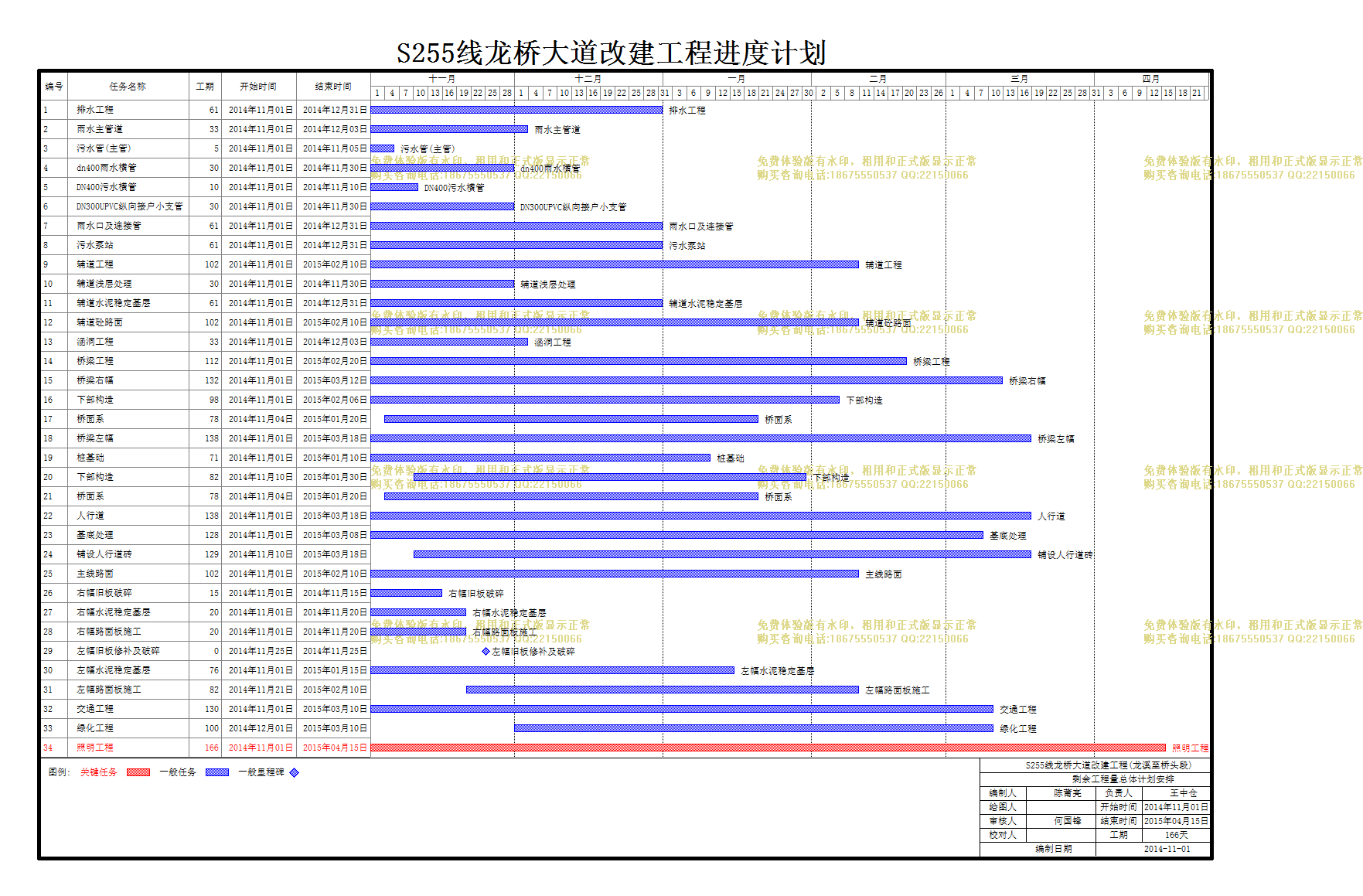The height and width of the screenshot is (896, 1363).
Task: Click the 编制人 label cell
Action: 1003,793
